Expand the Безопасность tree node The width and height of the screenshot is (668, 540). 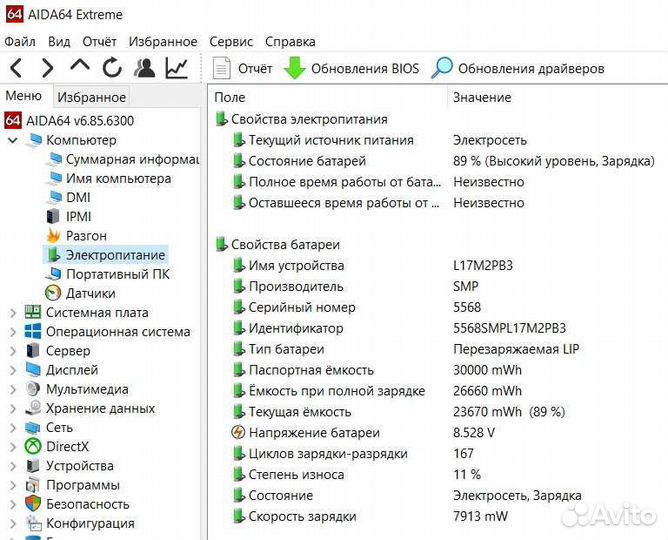click(13, 504)
